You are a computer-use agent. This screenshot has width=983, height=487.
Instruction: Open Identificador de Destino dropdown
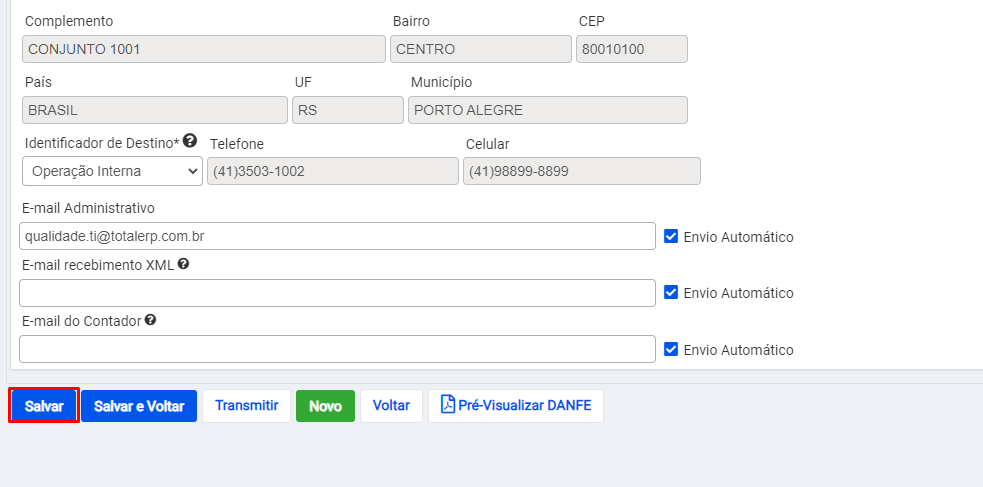pos(112,171)
